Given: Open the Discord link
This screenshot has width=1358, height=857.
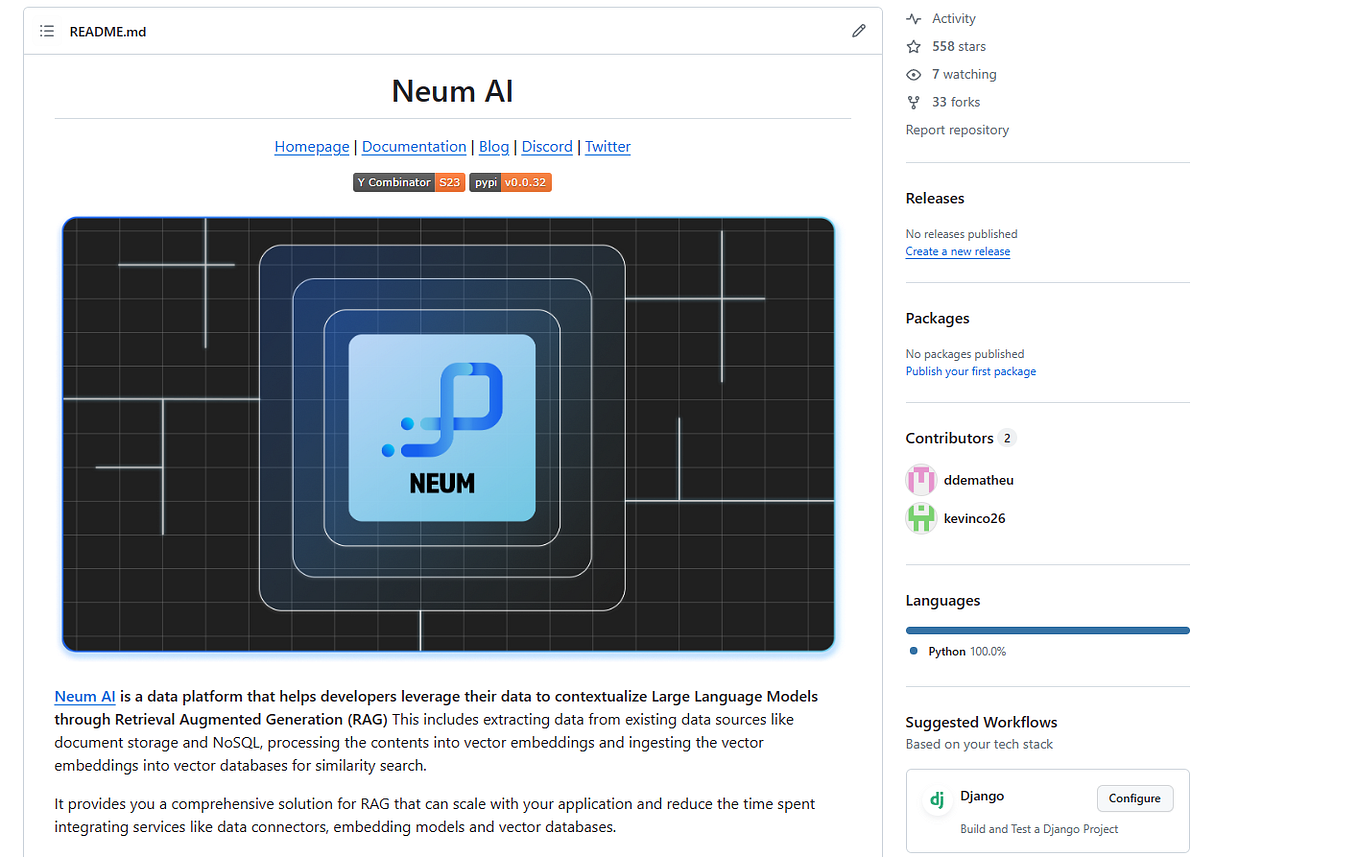Looking at the screenshot, I should pyautogui.click(x=546, y=146).
